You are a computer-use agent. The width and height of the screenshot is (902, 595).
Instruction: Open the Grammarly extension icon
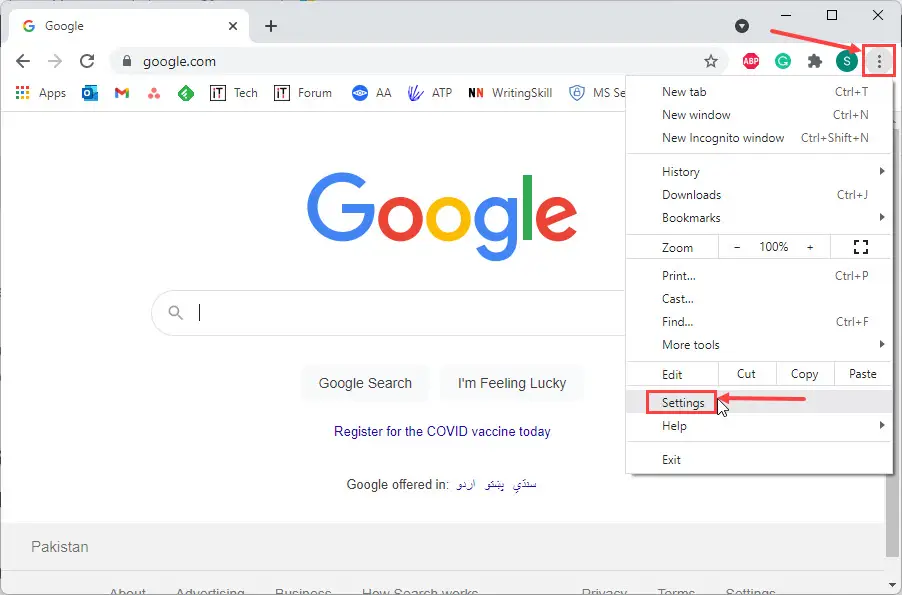tap(783, 61)
